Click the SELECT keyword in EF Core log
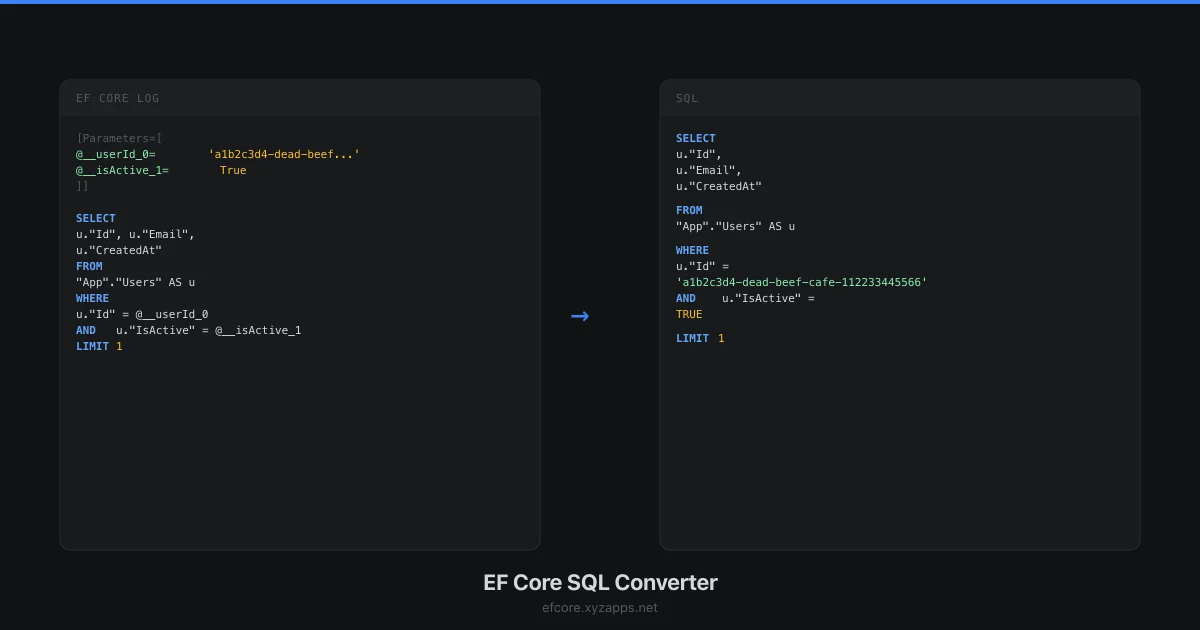 point(96,218)
